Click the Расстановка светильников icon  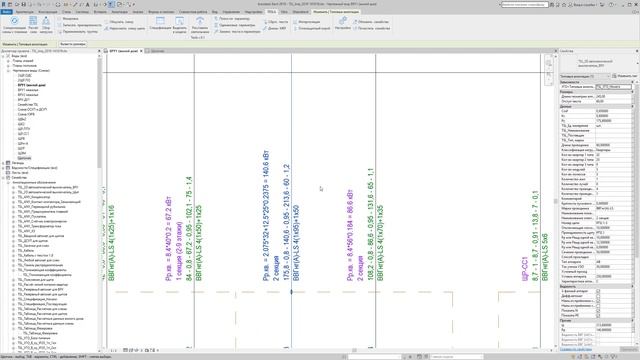coord(200,21)
